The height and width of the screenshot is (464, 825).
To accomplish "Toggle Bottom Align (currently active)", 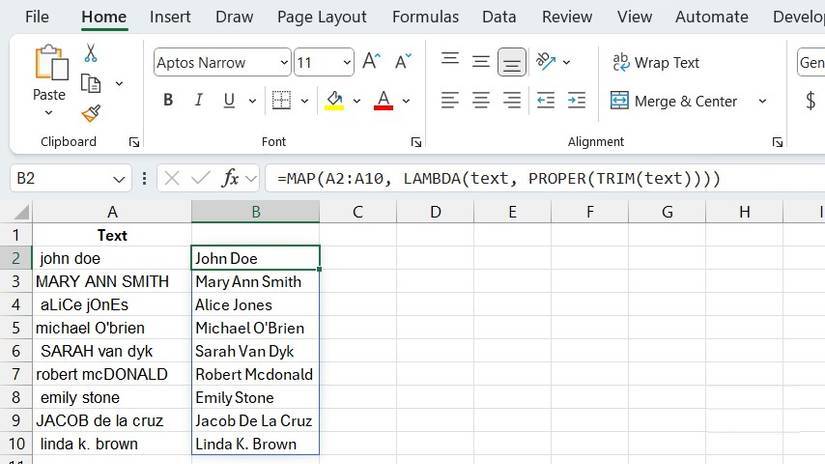I will pyautogui.click(x=511, y=62).
